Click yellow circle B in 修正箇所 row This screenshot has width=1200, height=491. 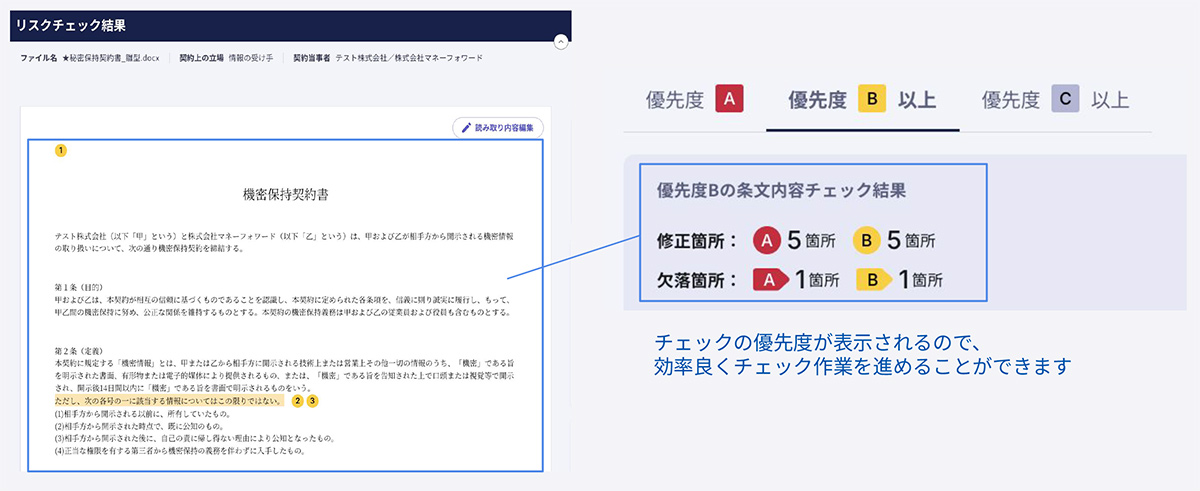[x=868, y=241]
